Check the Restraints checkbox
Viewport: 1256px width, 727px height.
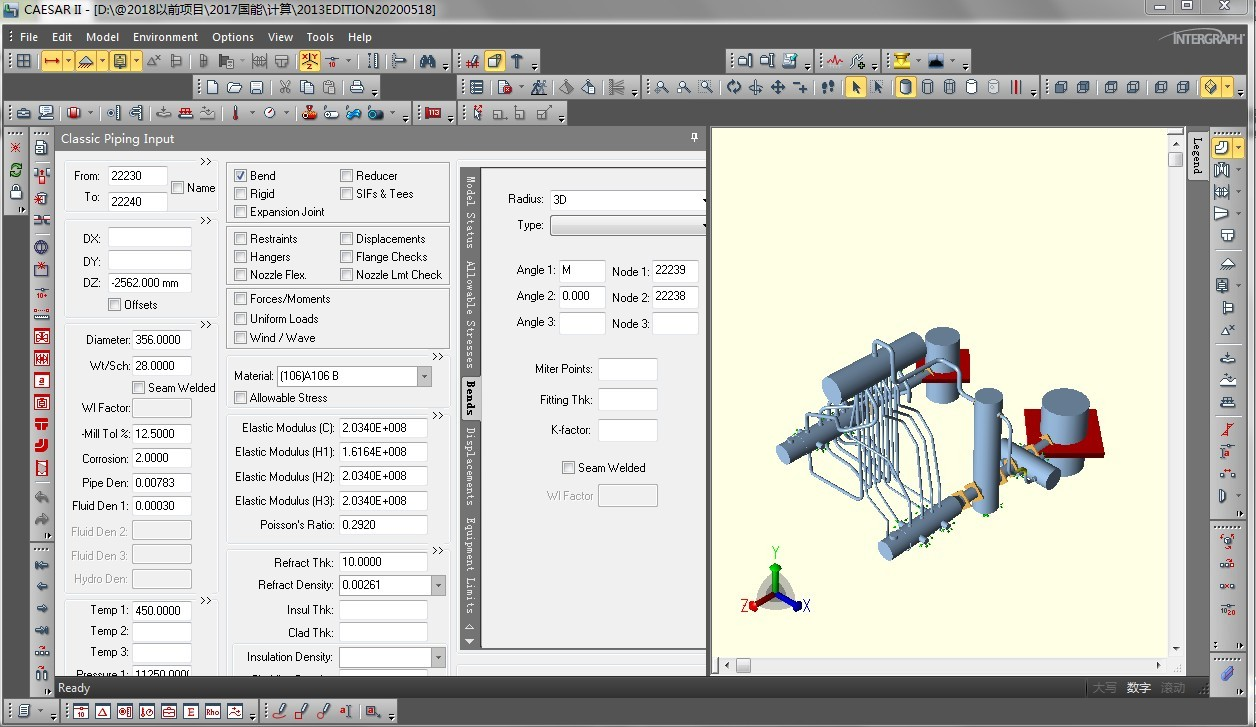pyautogui.click(x=240, y=239)
